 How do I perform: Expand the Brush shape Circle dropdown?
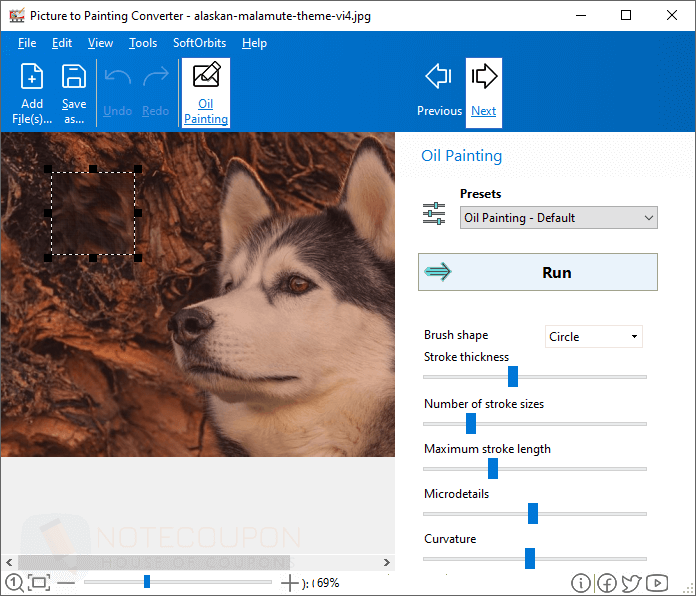[593, 337]
